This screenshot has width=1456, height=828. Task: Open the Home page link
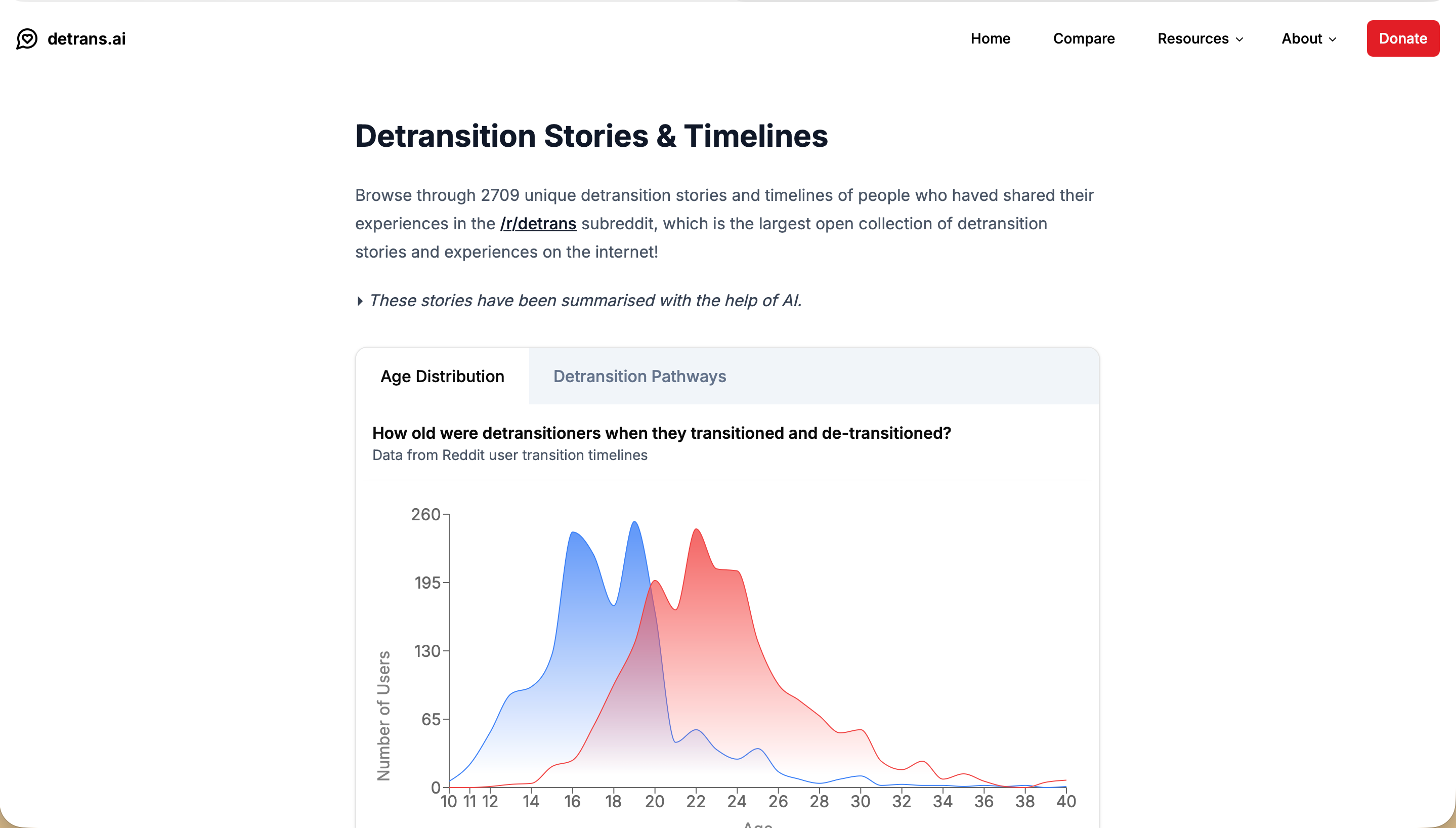(990, 38)
